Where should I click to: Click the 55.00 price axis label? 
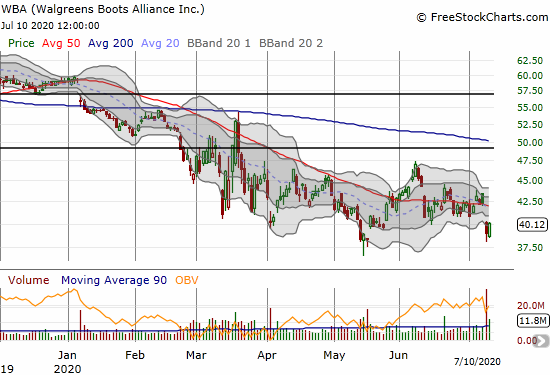point(530,107)
